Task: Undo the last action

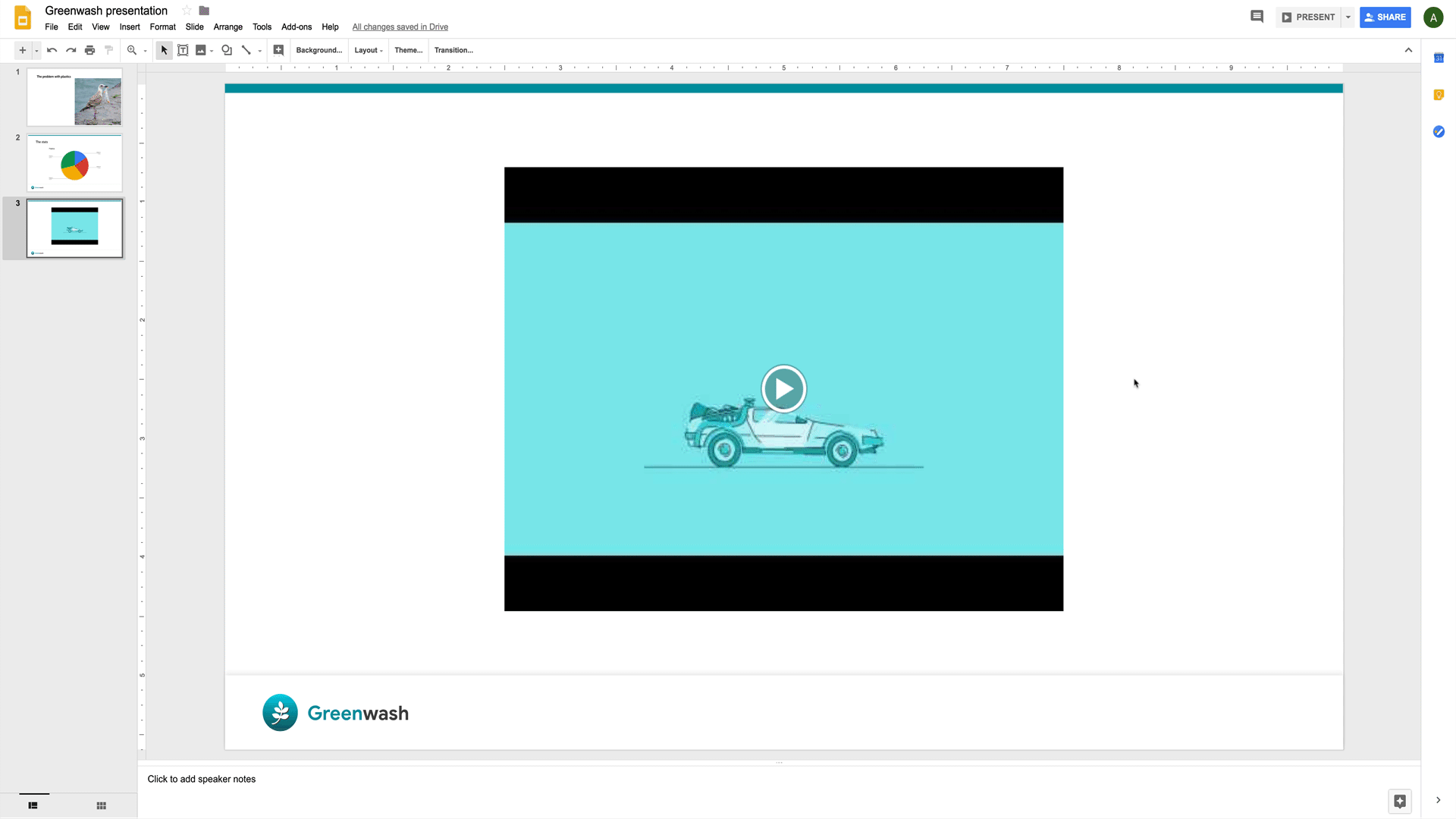Action: click(x=52, y=50)
